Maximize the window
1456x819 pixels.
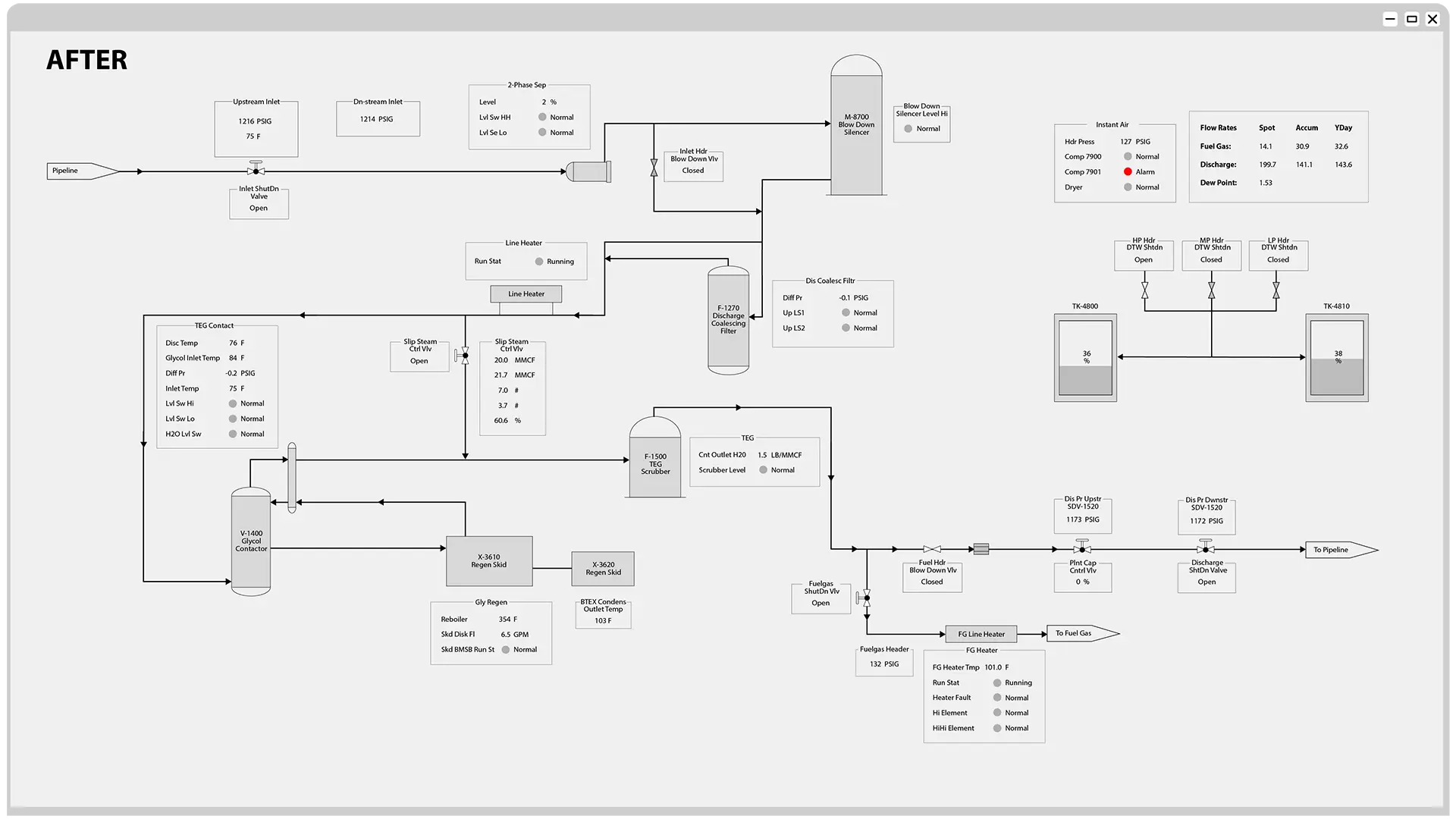click(1411, 19)
